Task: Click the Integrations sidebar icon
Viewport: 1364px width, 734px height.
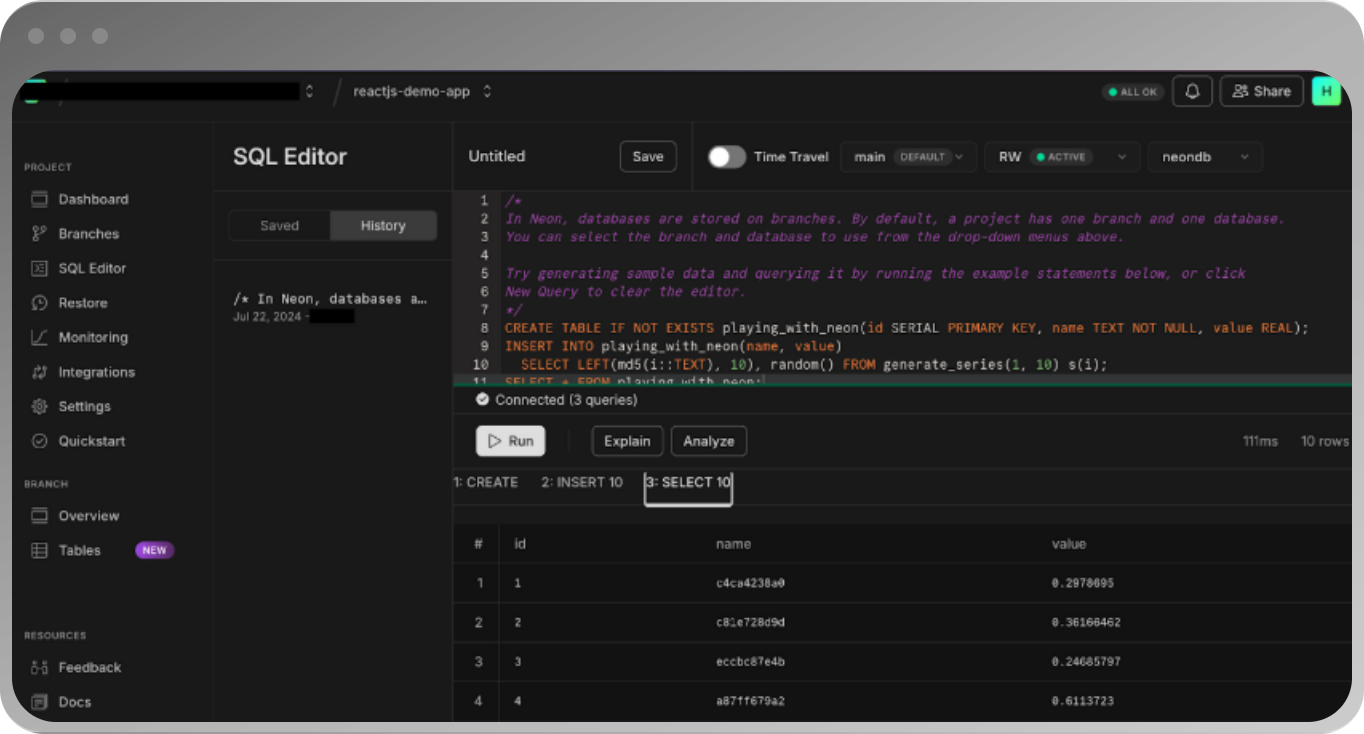Action: point(39,372)
